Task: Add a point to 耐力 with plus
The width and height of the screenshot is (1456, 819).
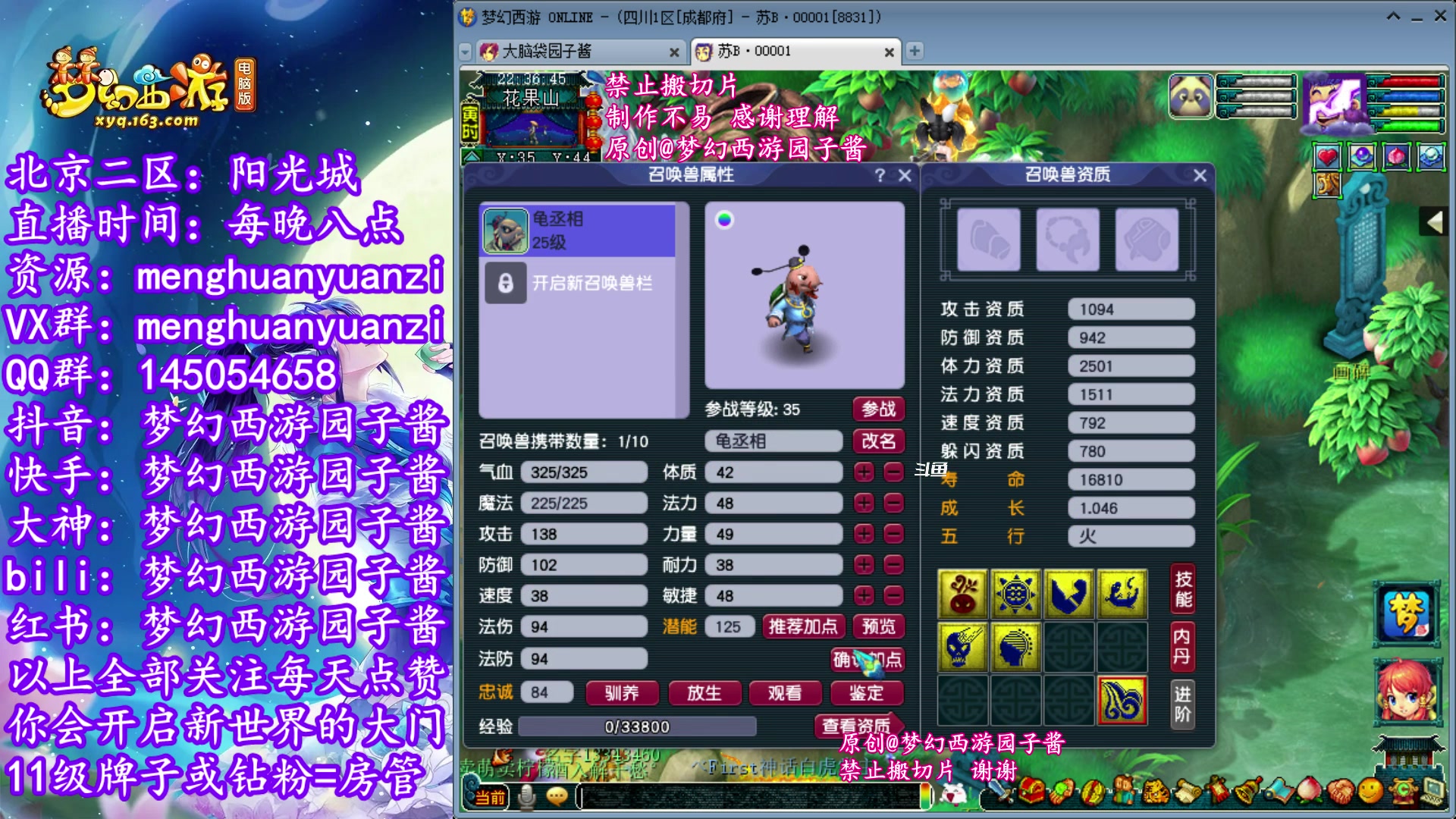Action: tap(864, 565)
